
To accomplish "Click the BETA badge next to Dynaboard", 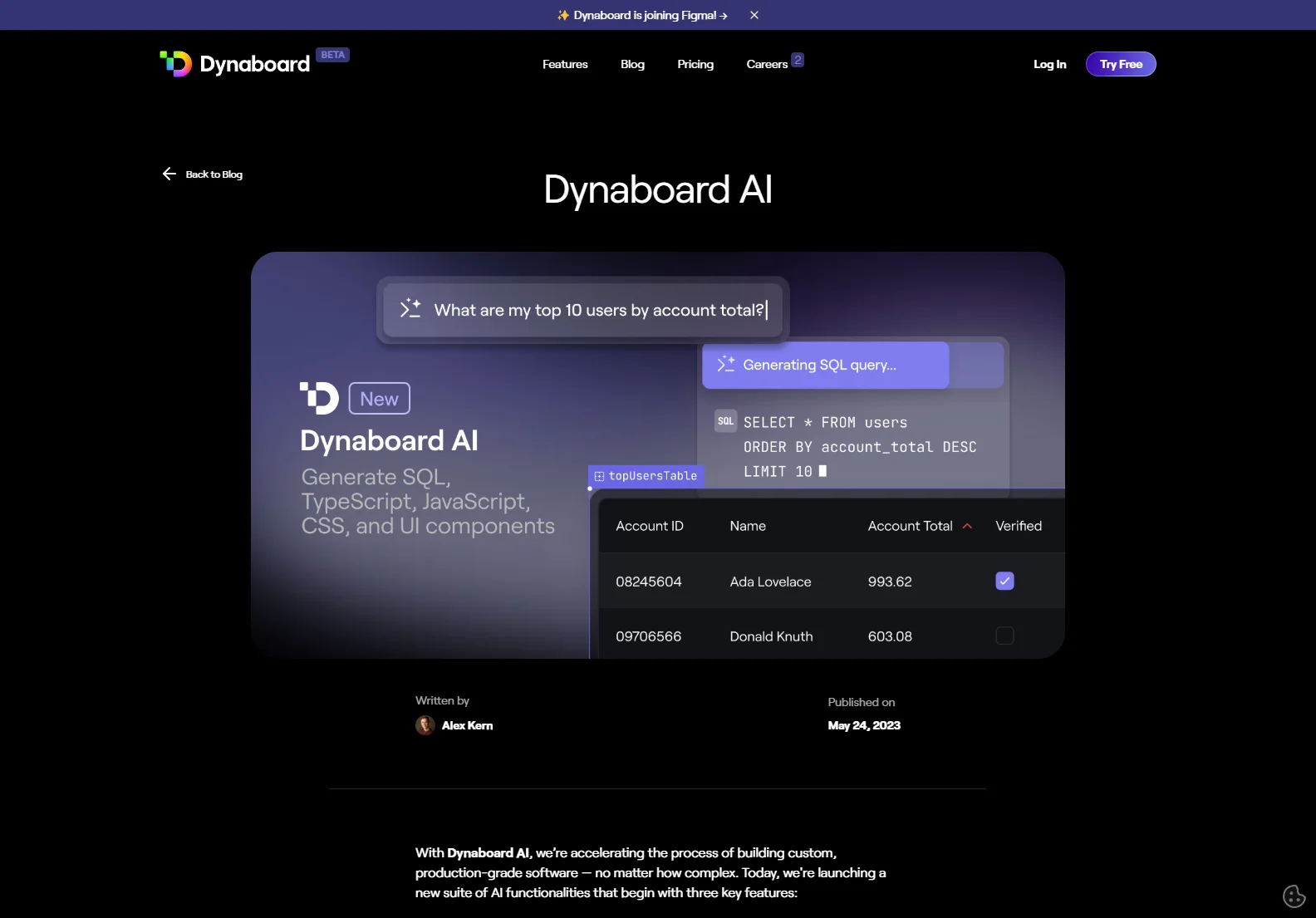I will 332,55.
